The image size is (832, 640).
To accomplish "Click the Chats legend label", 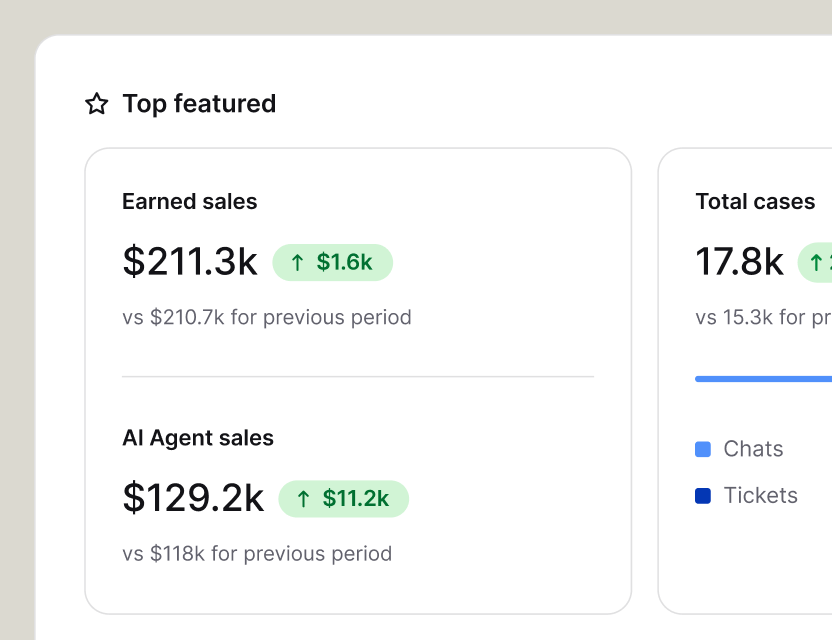I will pyautogui.click(x=753, y=449).
